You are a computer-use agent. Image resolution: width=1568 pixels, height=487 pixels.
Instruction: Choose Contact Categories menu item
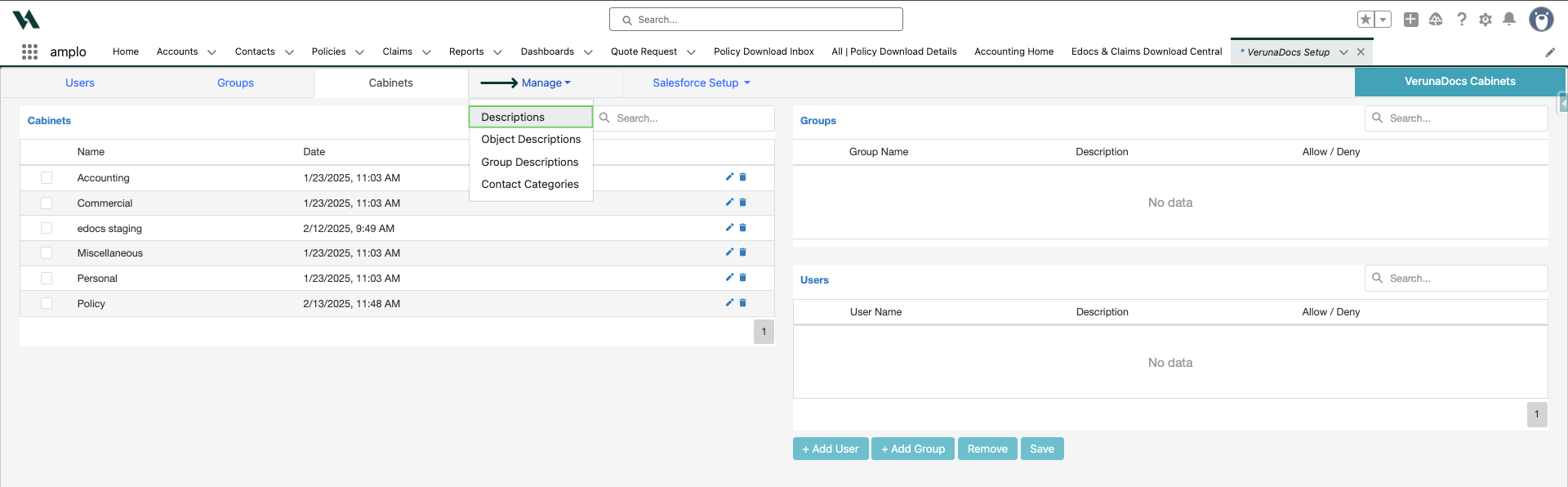[x=531, y=184]
